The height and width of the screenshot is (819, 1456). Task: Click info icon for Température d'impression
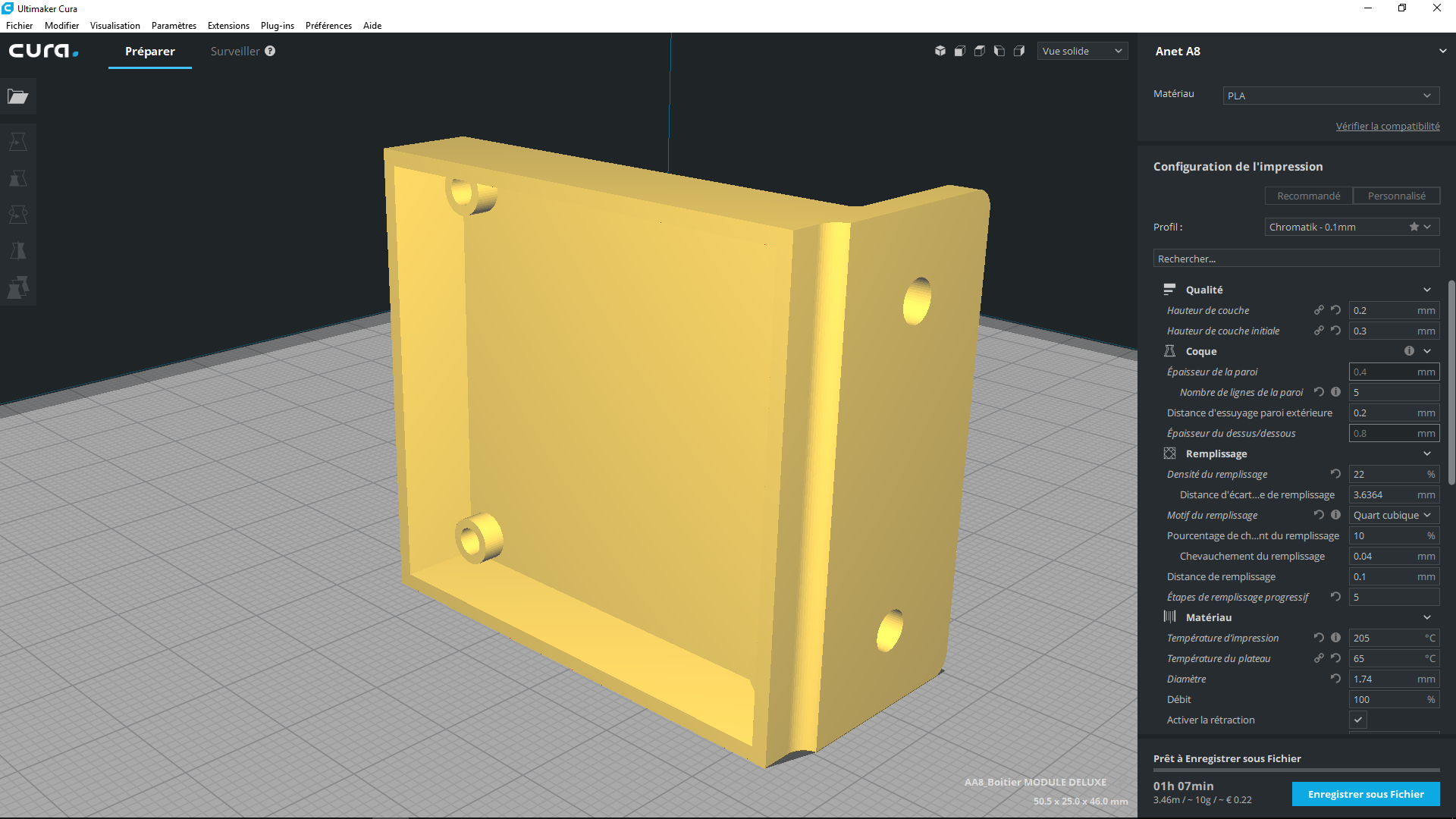[x=1335, y=638]
